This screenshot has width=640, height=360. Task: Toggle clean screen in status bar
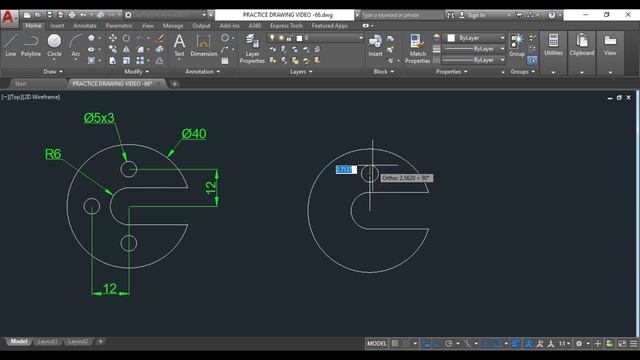click(622, 344)
